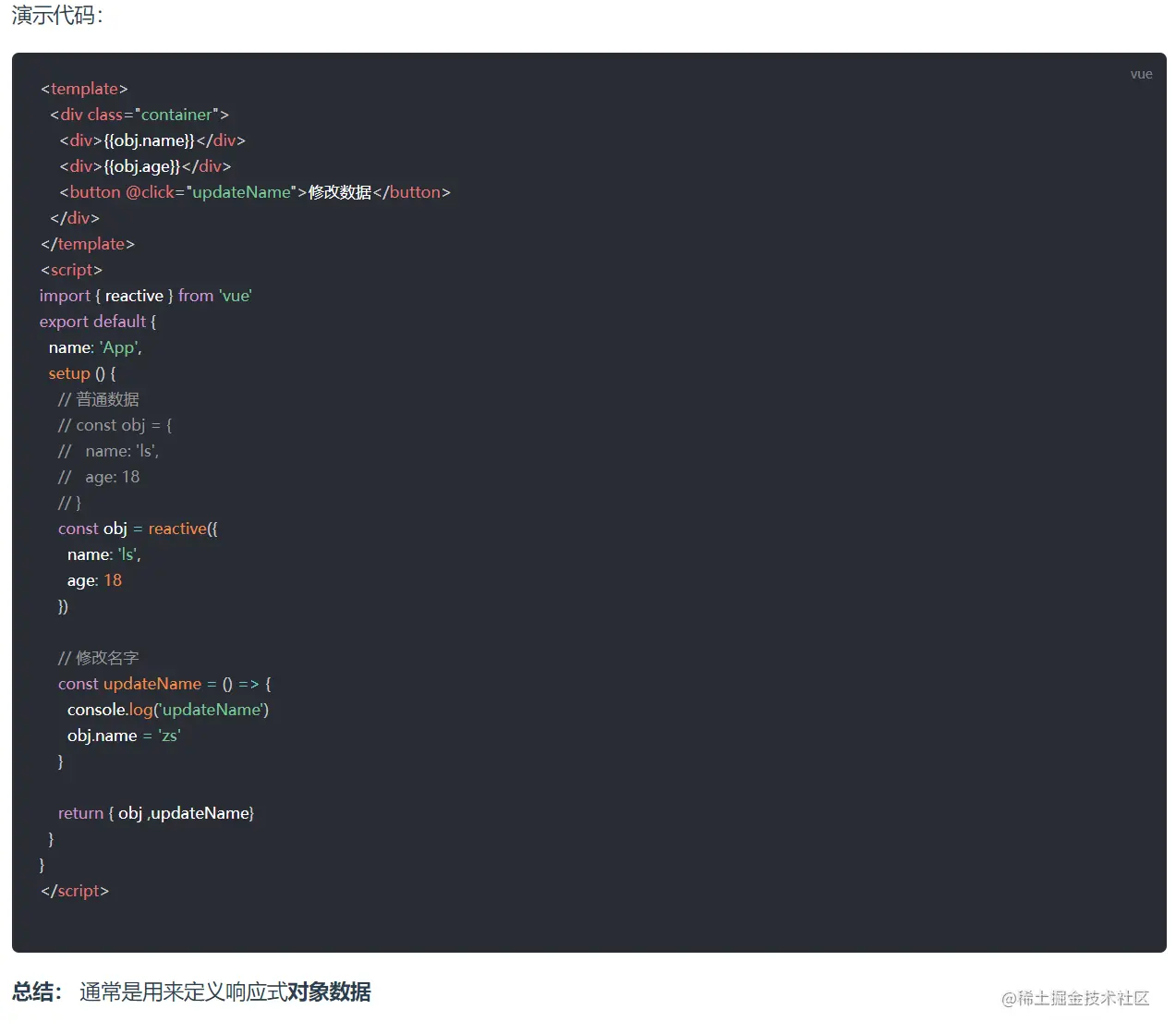The image size is (1176, 1034).
Task: Click the name: 'App', line
Action: (x=95, y=347)
